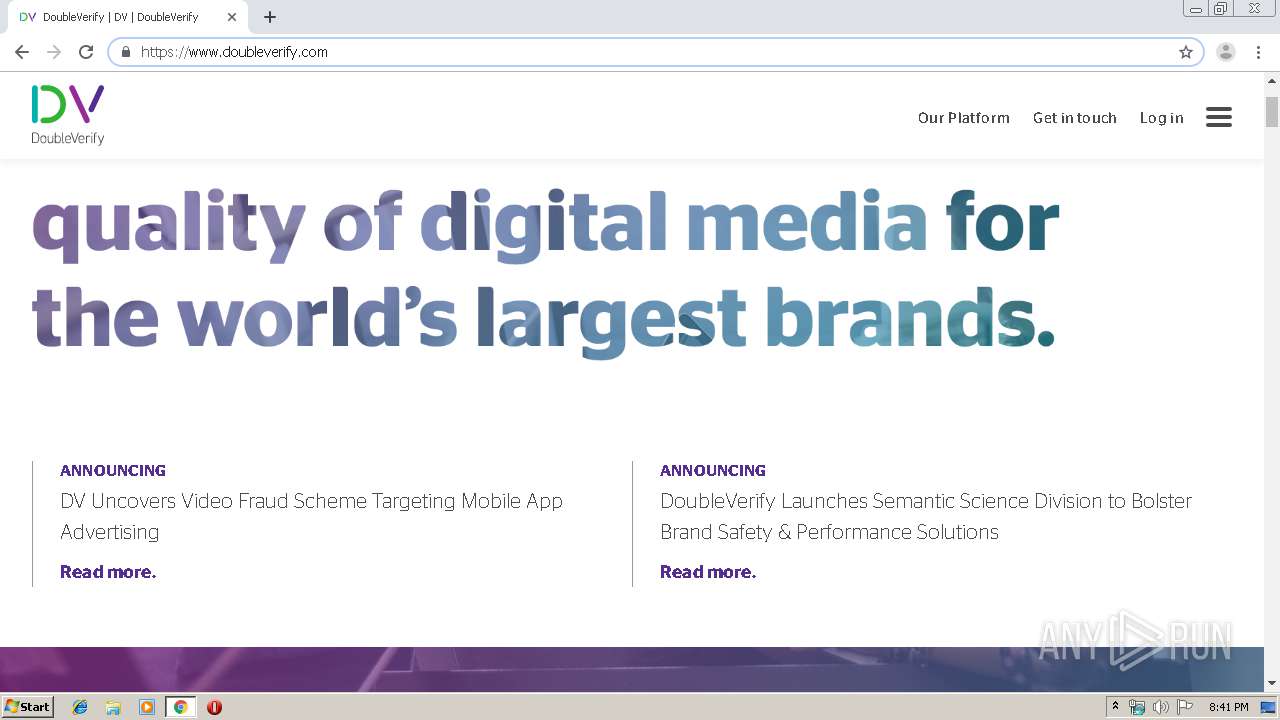The image size is (1280, 720).
Task: Click the page scrollbar up arrow
Action: tap(1272, 80)
